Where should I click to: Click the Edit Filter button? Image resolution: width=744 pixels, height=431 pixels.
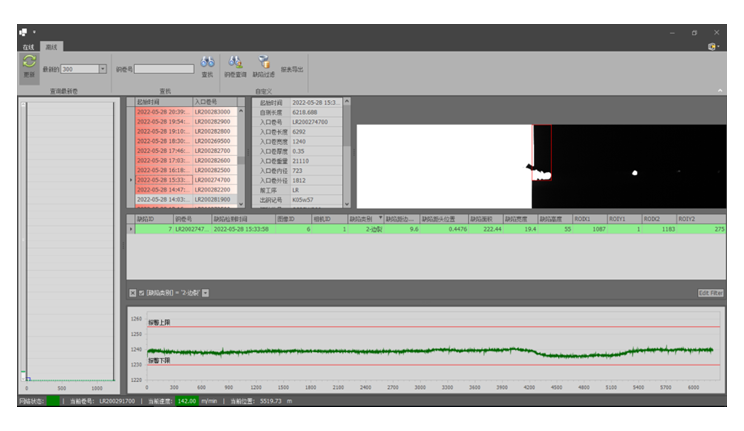(x=709, y=293)
